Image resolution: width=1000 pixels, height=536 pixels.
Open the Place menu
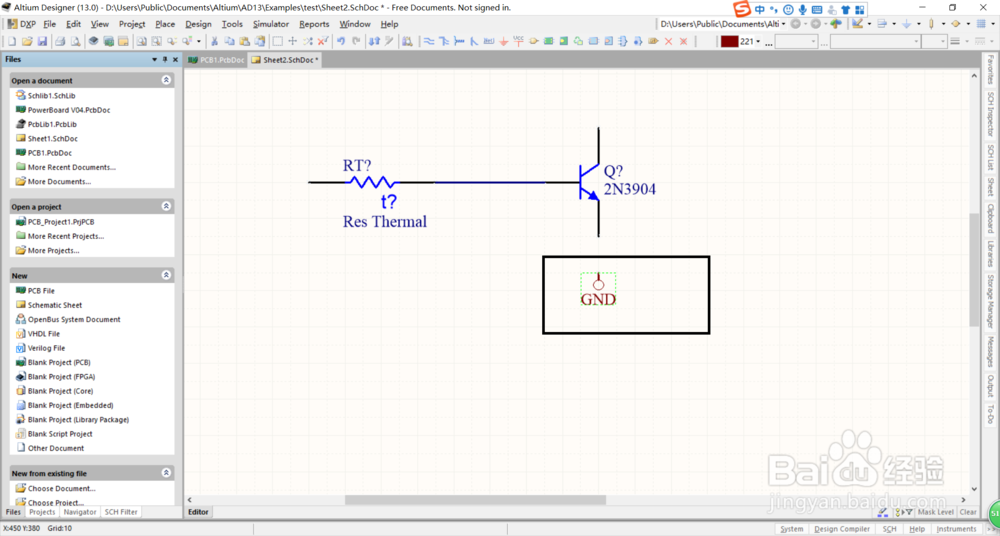165,24
